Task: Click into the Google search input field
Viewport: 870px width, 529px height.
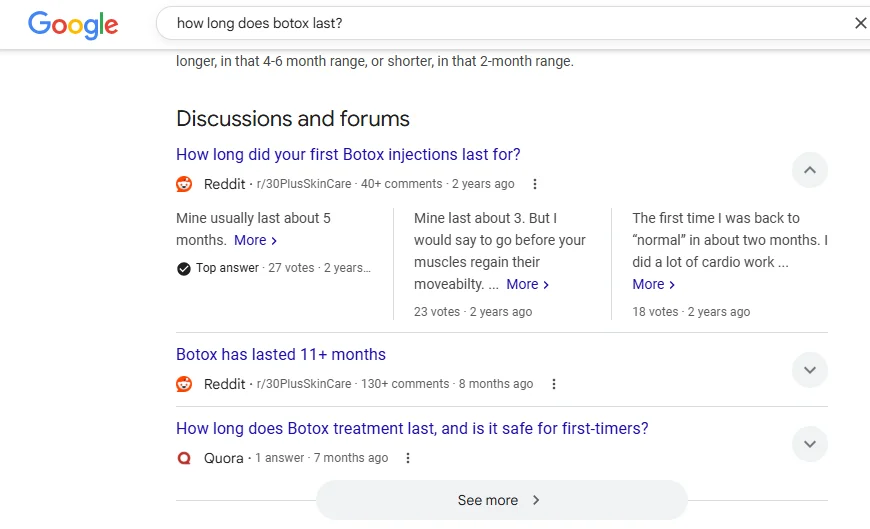Action: pyautogui.click(x=500, y=23)
